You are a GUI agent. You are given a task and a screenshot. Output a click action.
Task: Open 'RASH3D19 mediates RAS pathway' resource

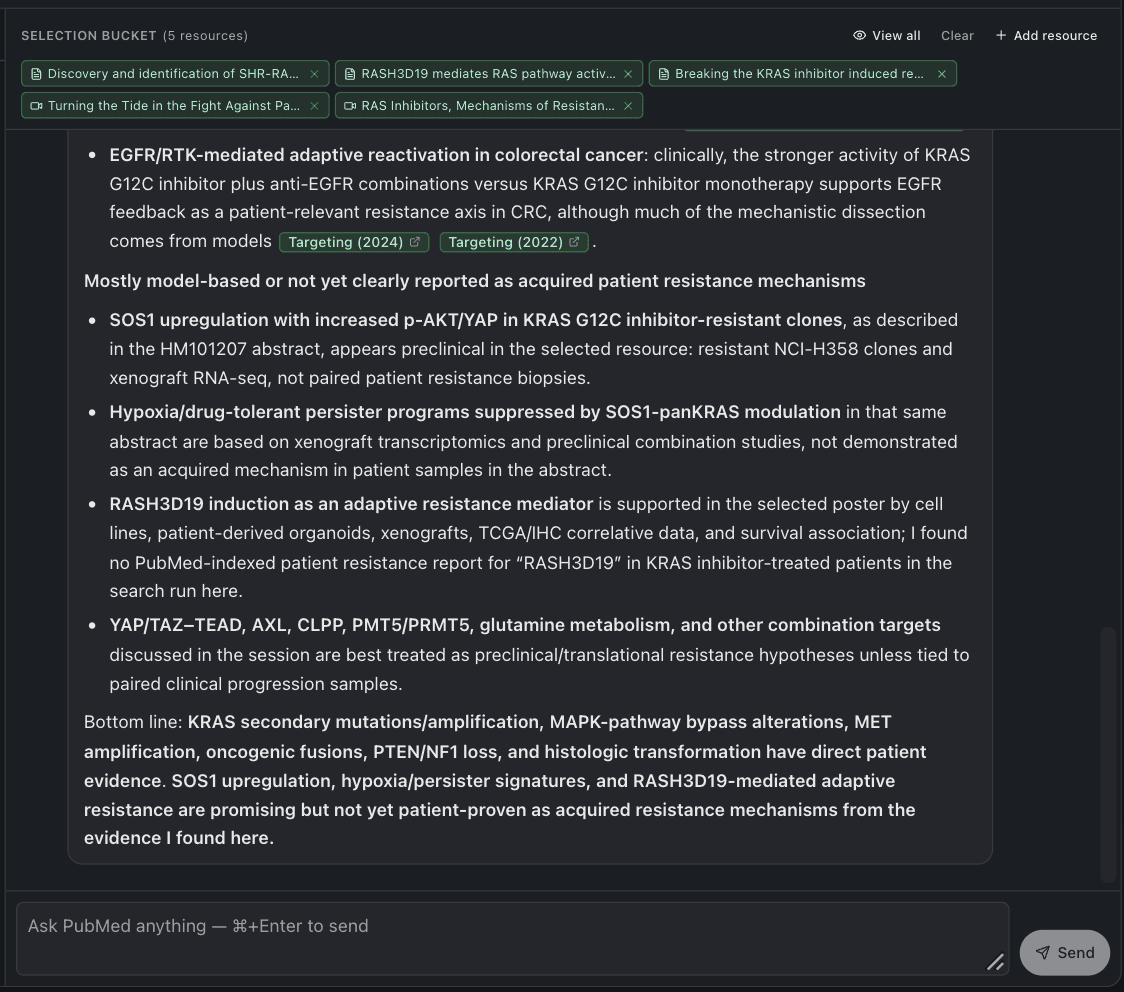tap(488, 74)
